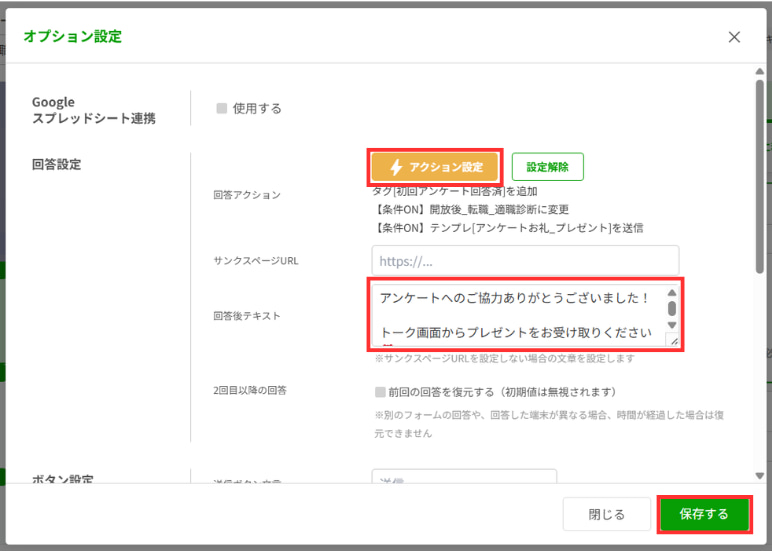Image resolution: width=772 pixels, height=551 pixels.
Task: Click the タグ[初回アンケート回答済]を追加 text
Action: (454, 191)
